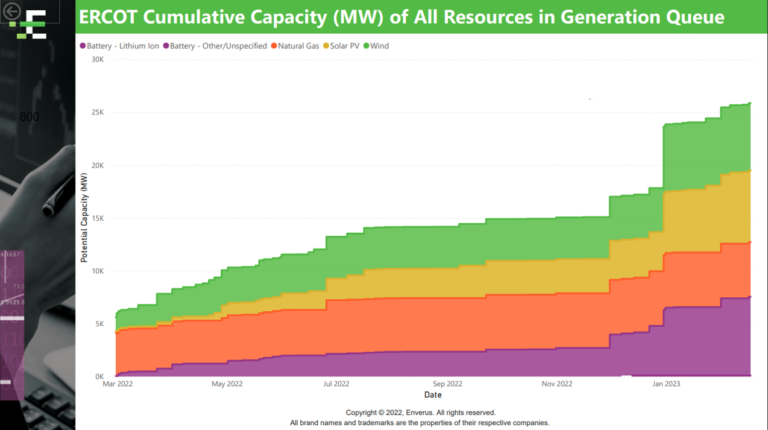Toggle the Battery - Lithium Ion legend item
This screenshot has height=430, width=768.
click(120, 46)
